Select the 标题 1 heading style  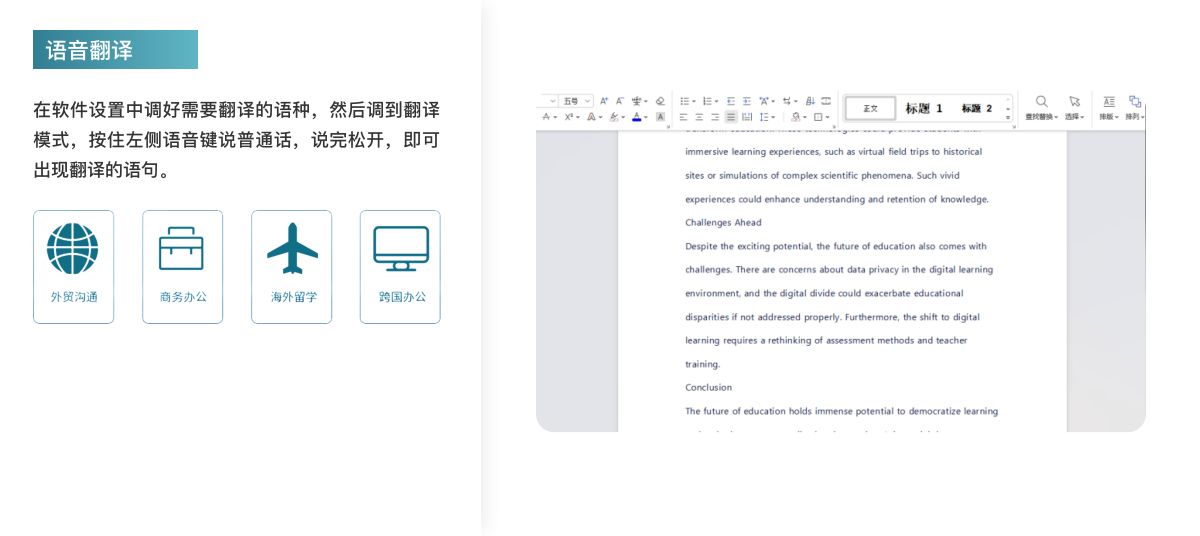pos(924,108)
